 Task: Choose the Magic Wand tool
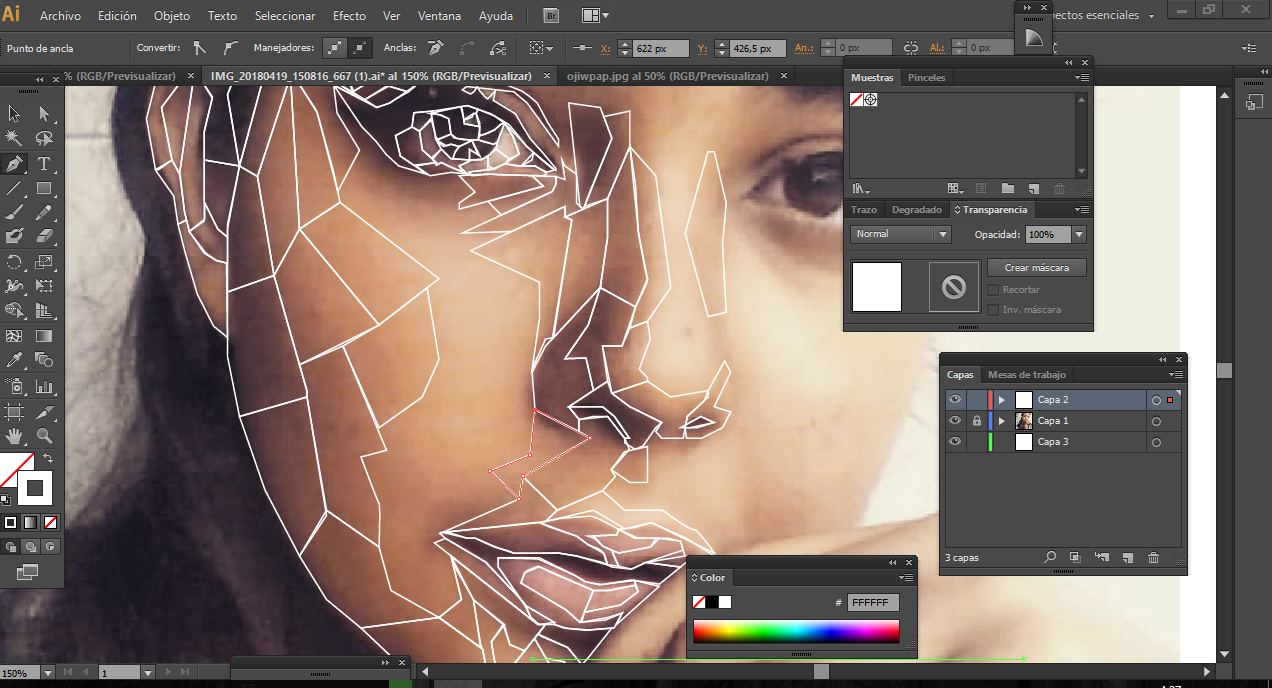tap(14, 139)
